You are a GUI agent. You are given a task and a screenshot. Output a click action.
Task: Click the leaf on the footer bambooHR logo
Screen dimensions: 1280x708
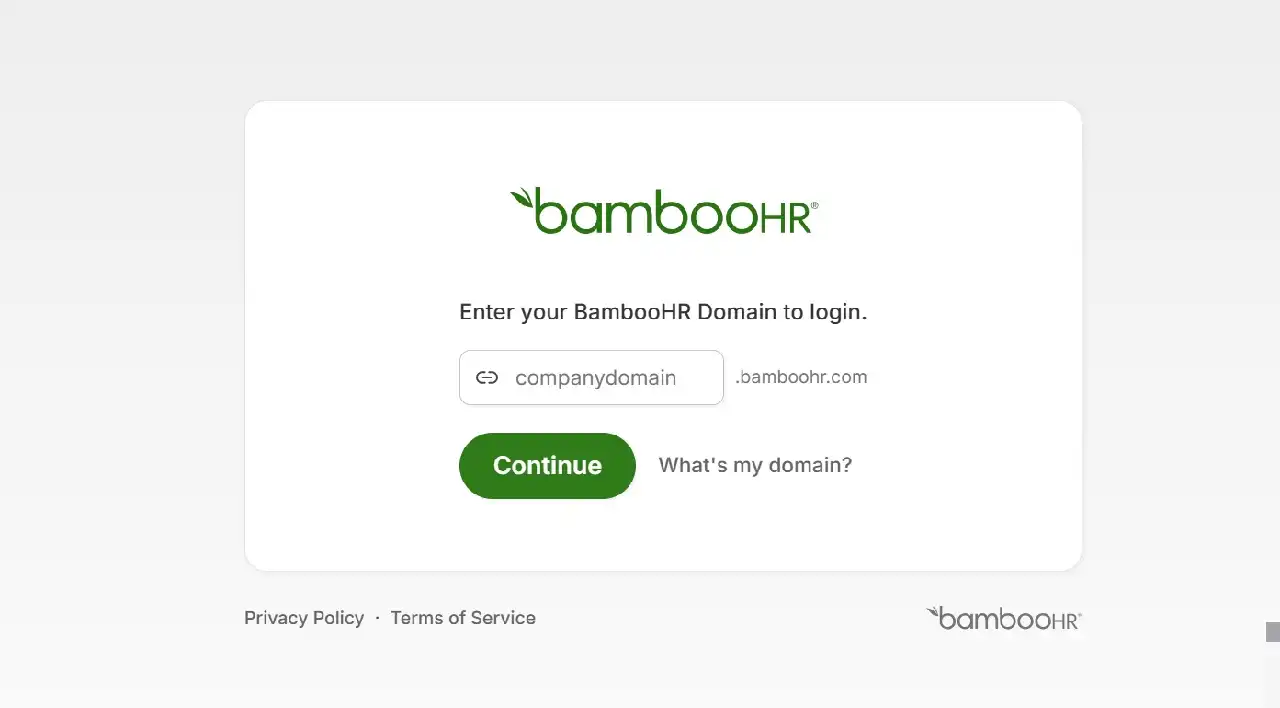932,612
